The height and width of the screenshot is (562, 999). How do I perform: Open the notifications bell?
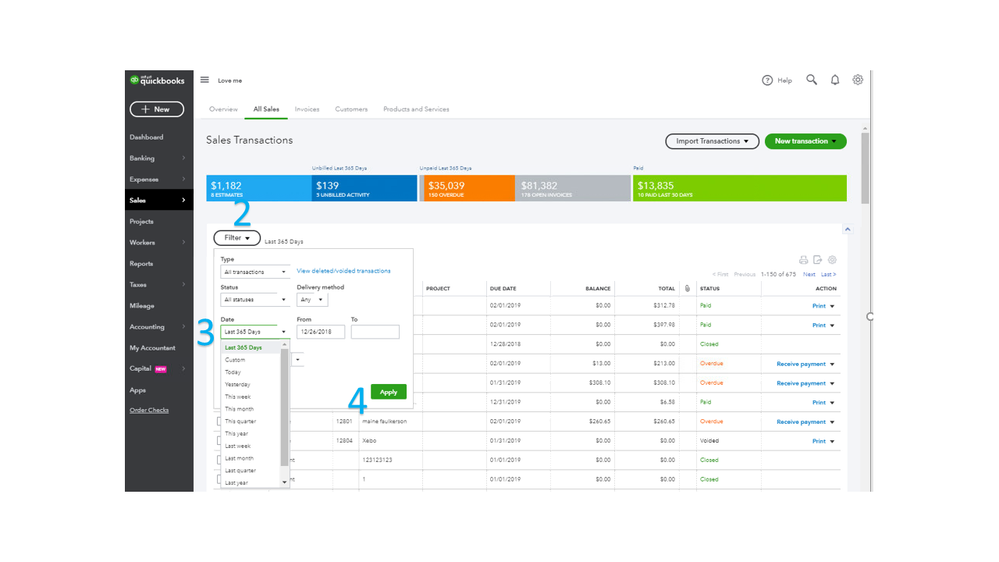point(835,80)
